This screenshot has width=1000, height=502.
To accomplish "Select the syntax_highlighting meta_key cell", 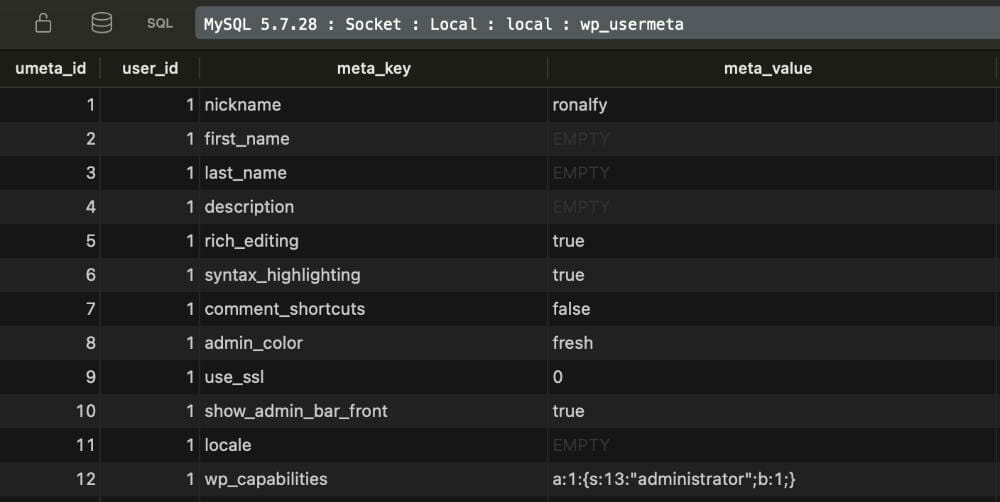I will [x=374, y=275].
